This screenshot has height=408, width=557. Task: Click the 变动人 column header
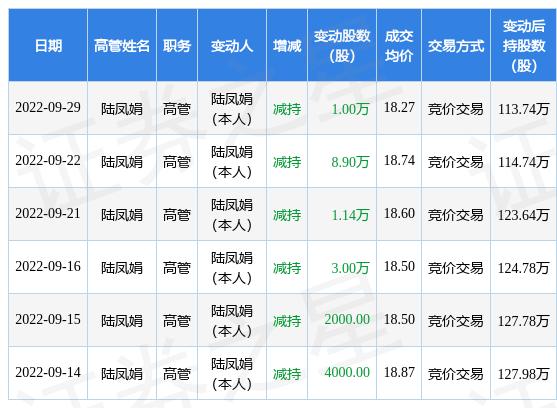tap(232, 46)
